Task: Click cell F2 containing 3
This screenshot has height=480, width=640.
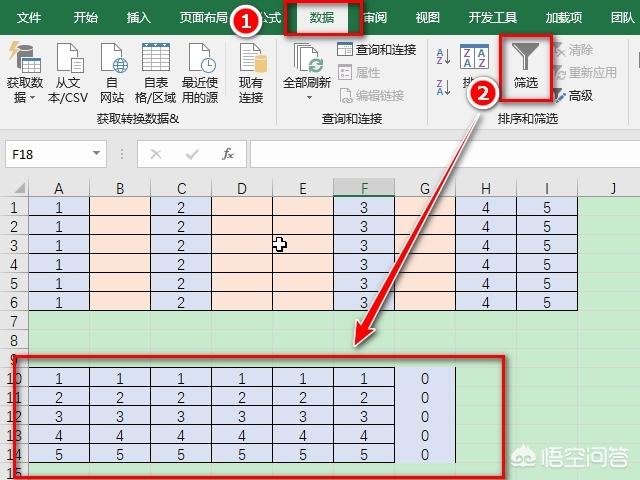Action: [x=364, y=226]
